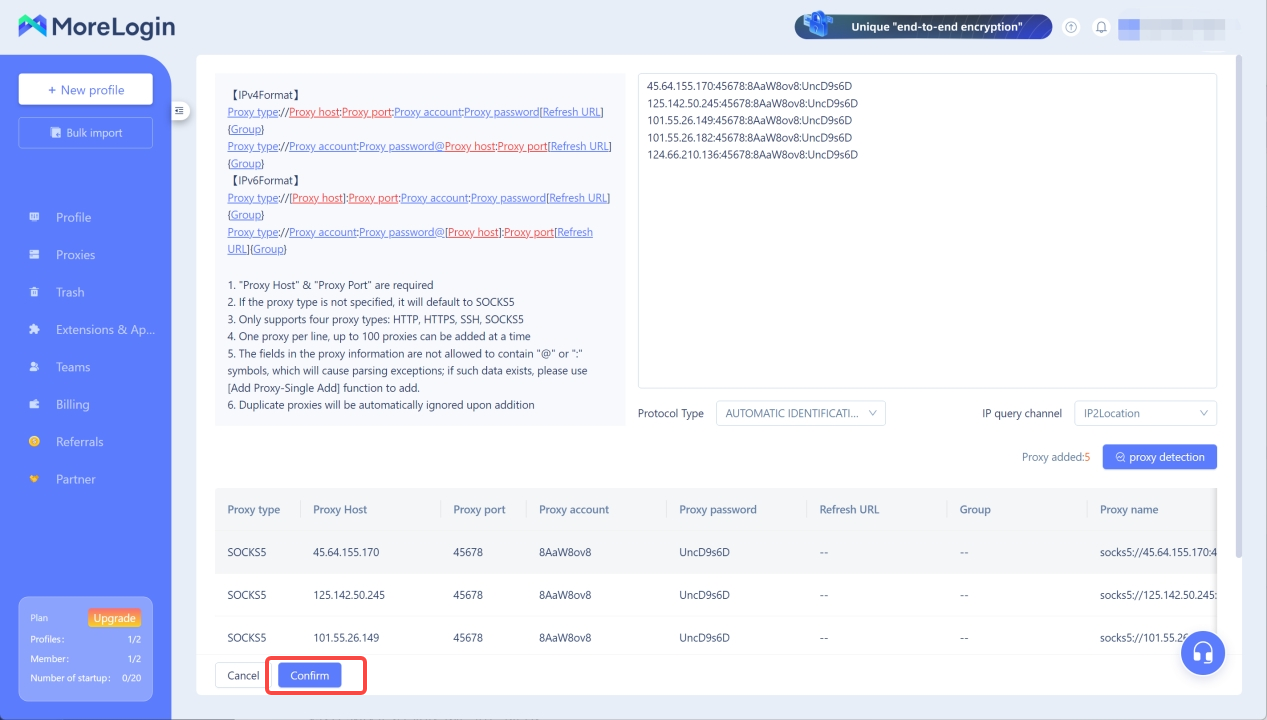Viewport: 1267px width, 720px height.
Task: Click the Extensions puzzle icon
Action: 35,330
